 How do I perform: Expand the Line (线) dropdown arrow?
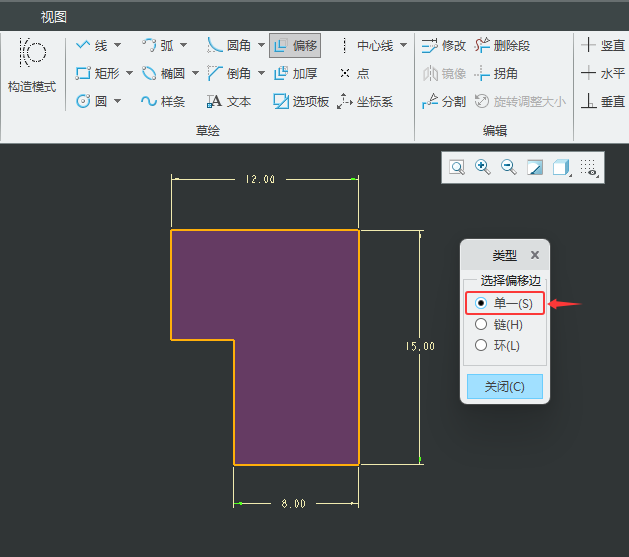(118, 45)
